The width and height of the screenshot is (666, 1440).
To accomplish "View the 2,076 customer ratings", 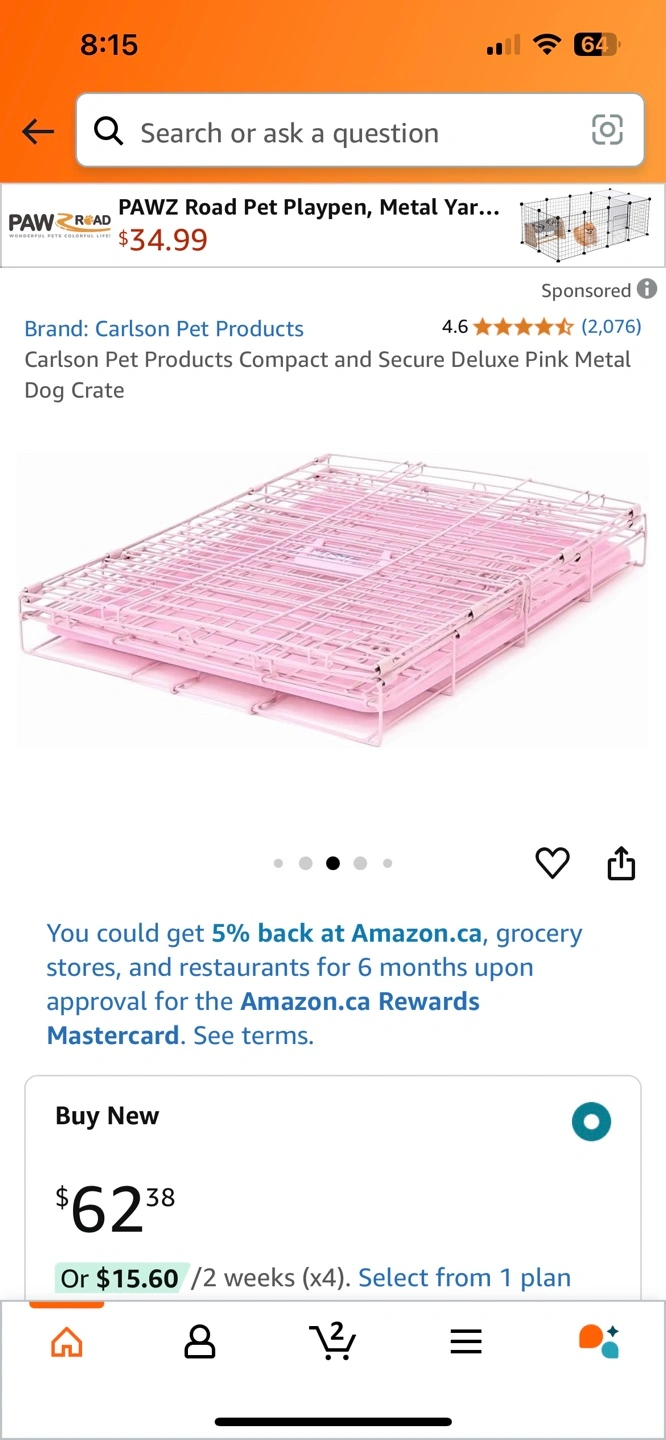I will 611,326.
